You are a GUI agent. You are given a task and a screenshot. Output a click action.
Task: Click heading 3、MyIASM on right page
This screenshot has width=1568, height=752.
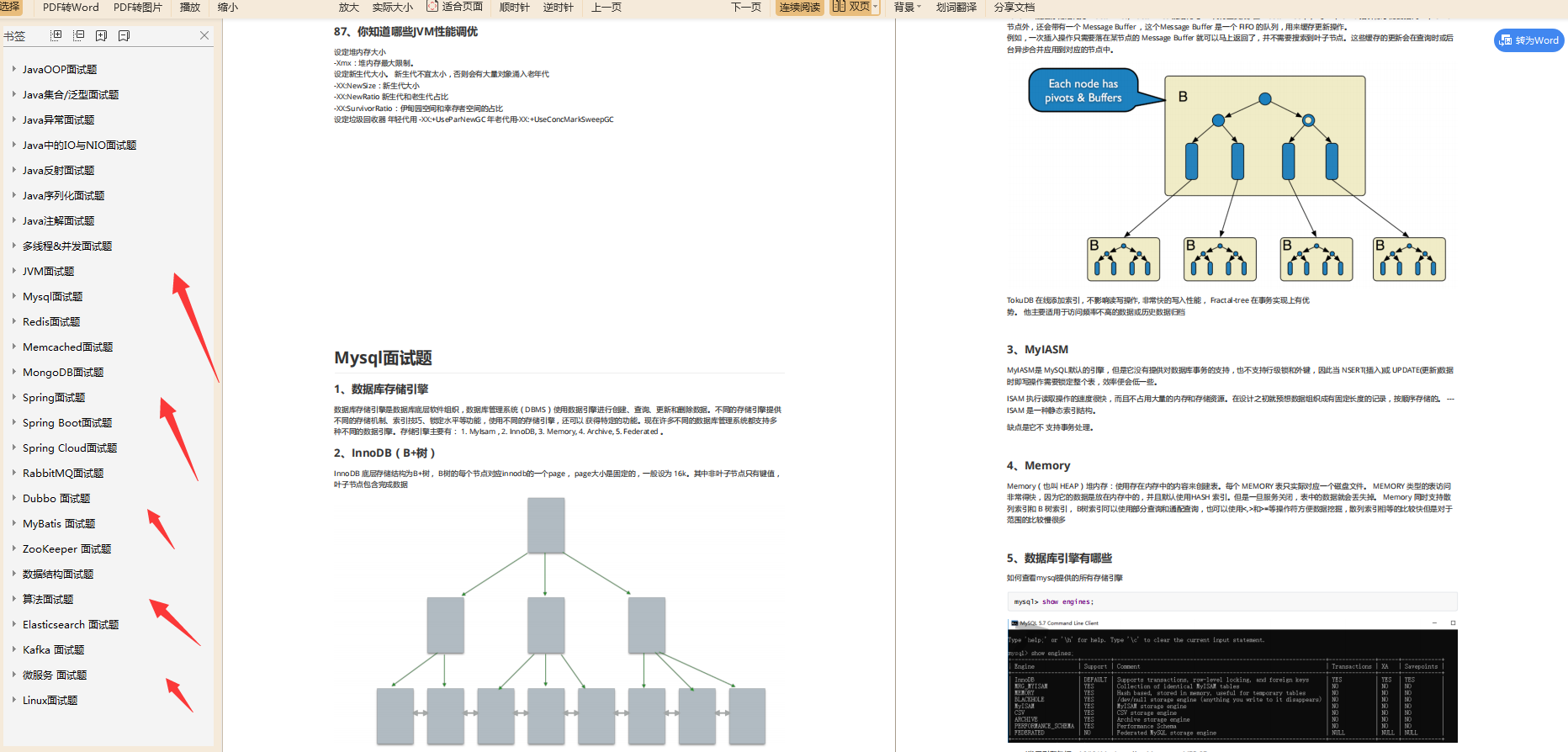1037,349
